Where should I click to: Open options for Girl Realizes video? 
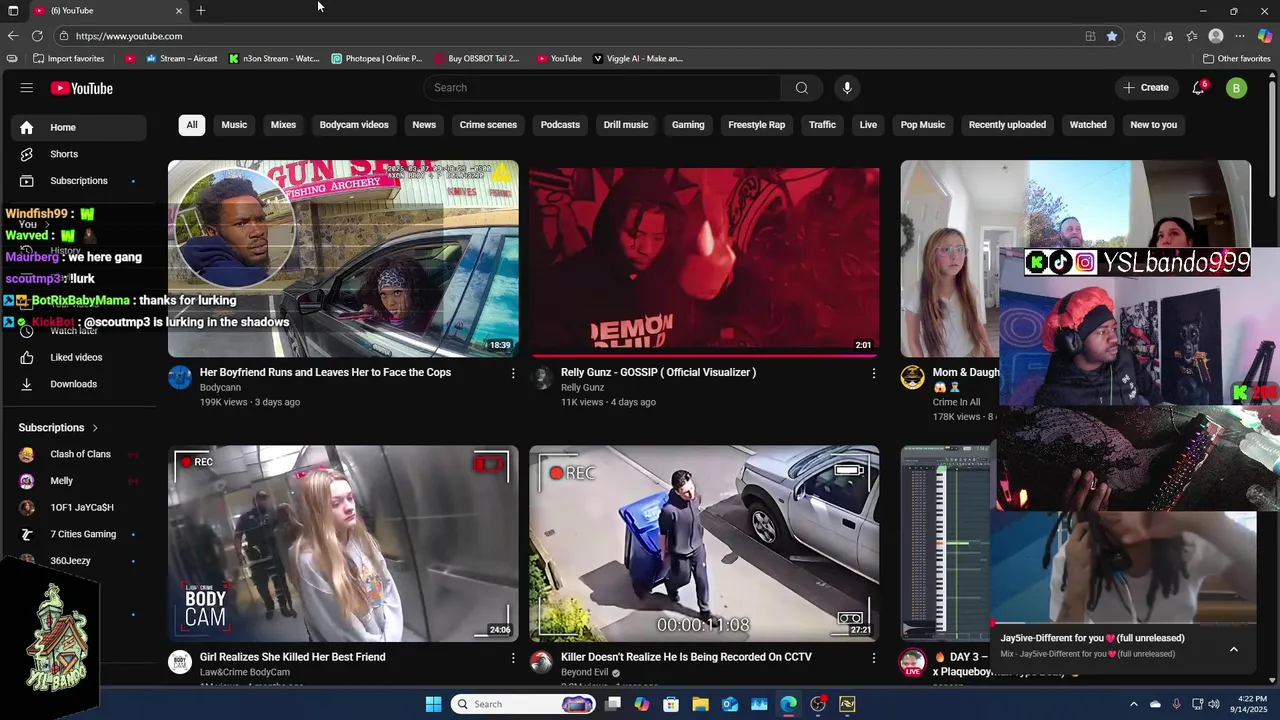[x=513, y=658]
